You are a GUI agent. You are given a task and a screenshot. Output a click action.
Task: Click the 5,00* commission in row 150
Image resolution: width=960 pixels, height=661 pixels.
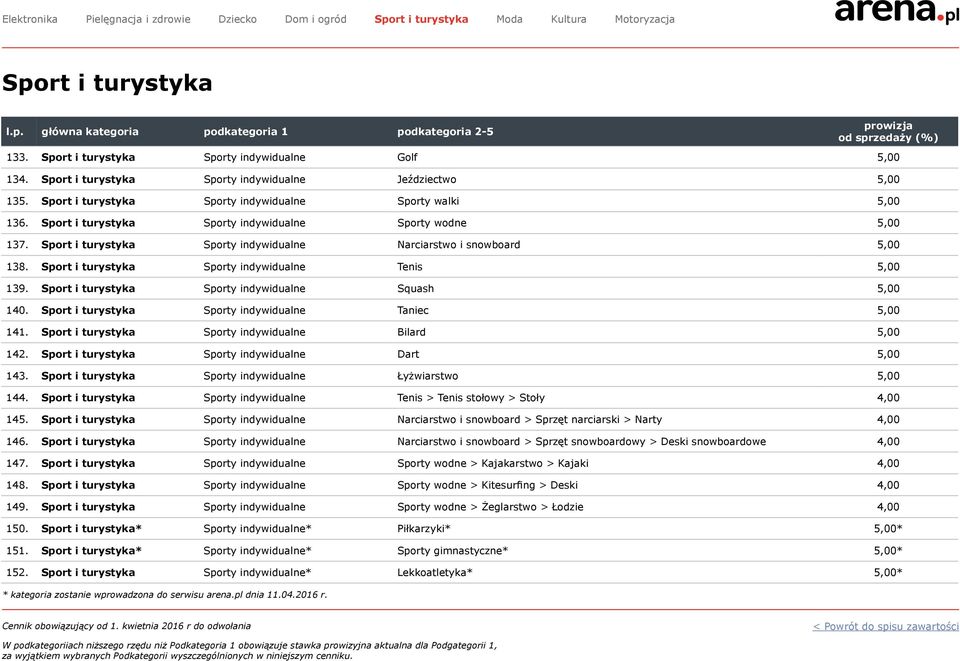pos(888,529)
